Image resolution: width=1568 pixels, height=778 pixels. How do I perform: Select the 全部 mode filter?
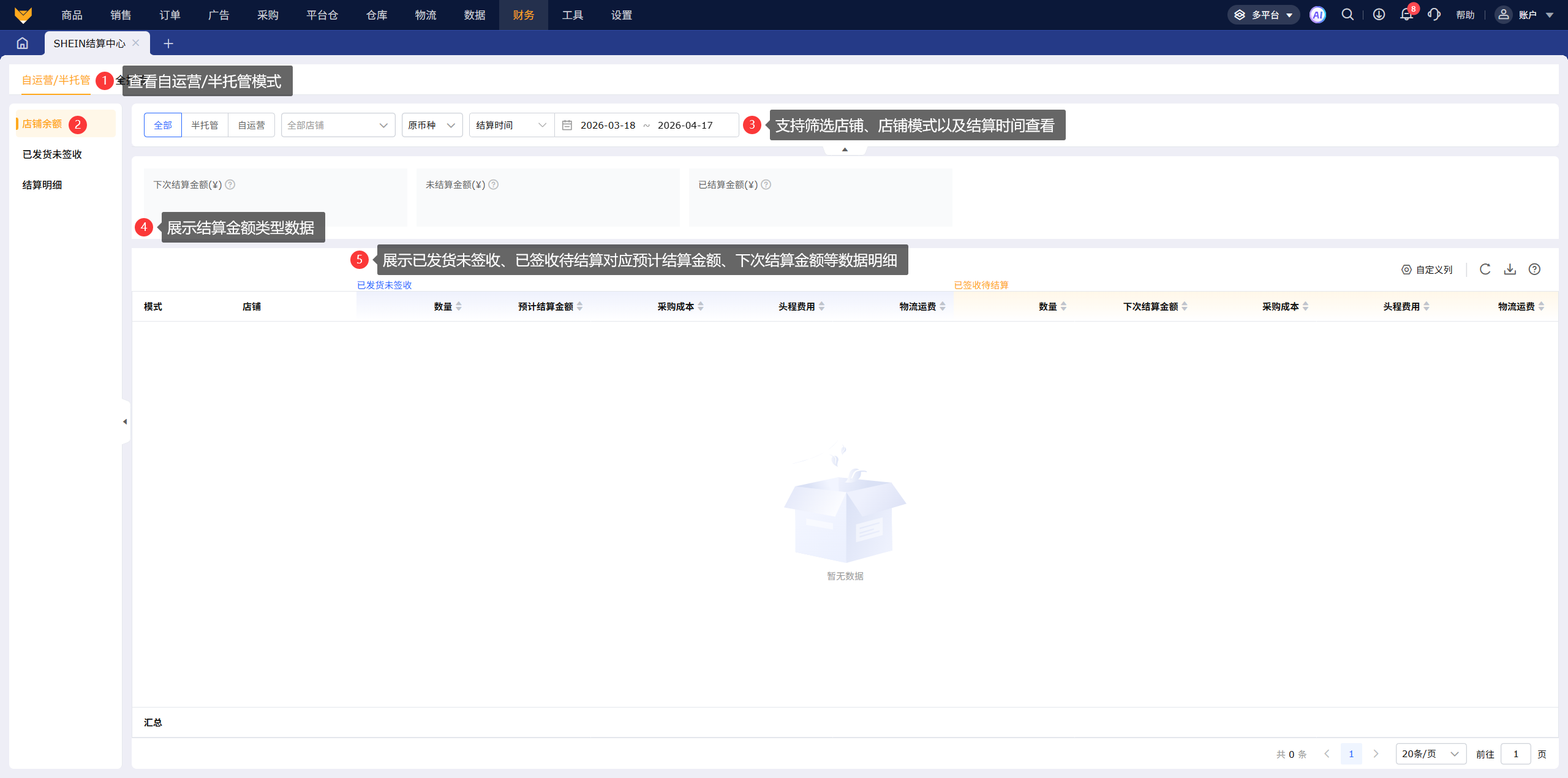(163, 125)
